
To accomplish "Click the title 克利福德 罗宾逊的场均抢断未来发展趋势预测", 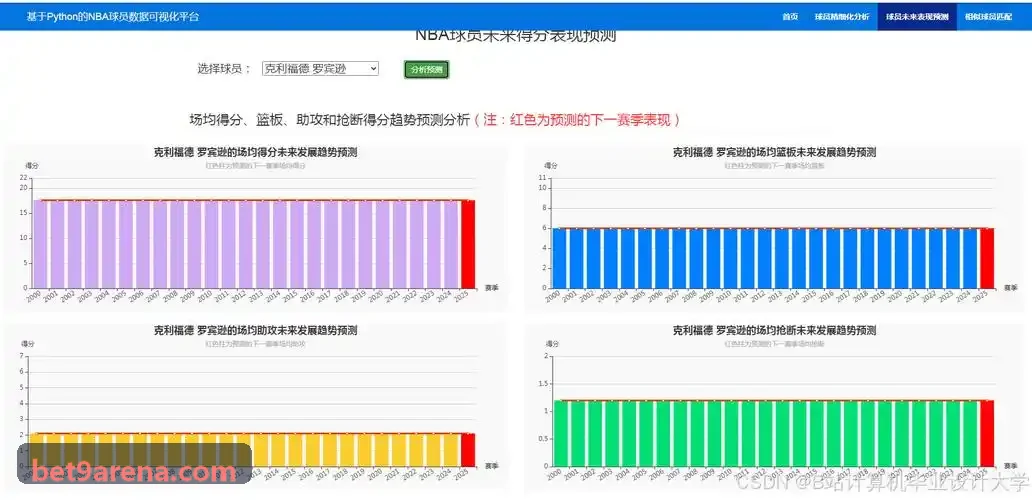I will [774, 330].
